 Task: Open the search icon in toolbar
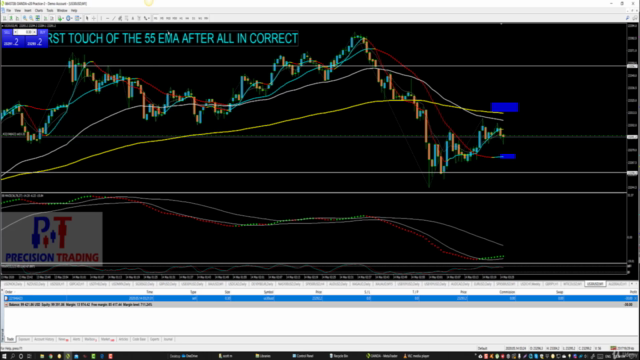[x=627, y=18]
